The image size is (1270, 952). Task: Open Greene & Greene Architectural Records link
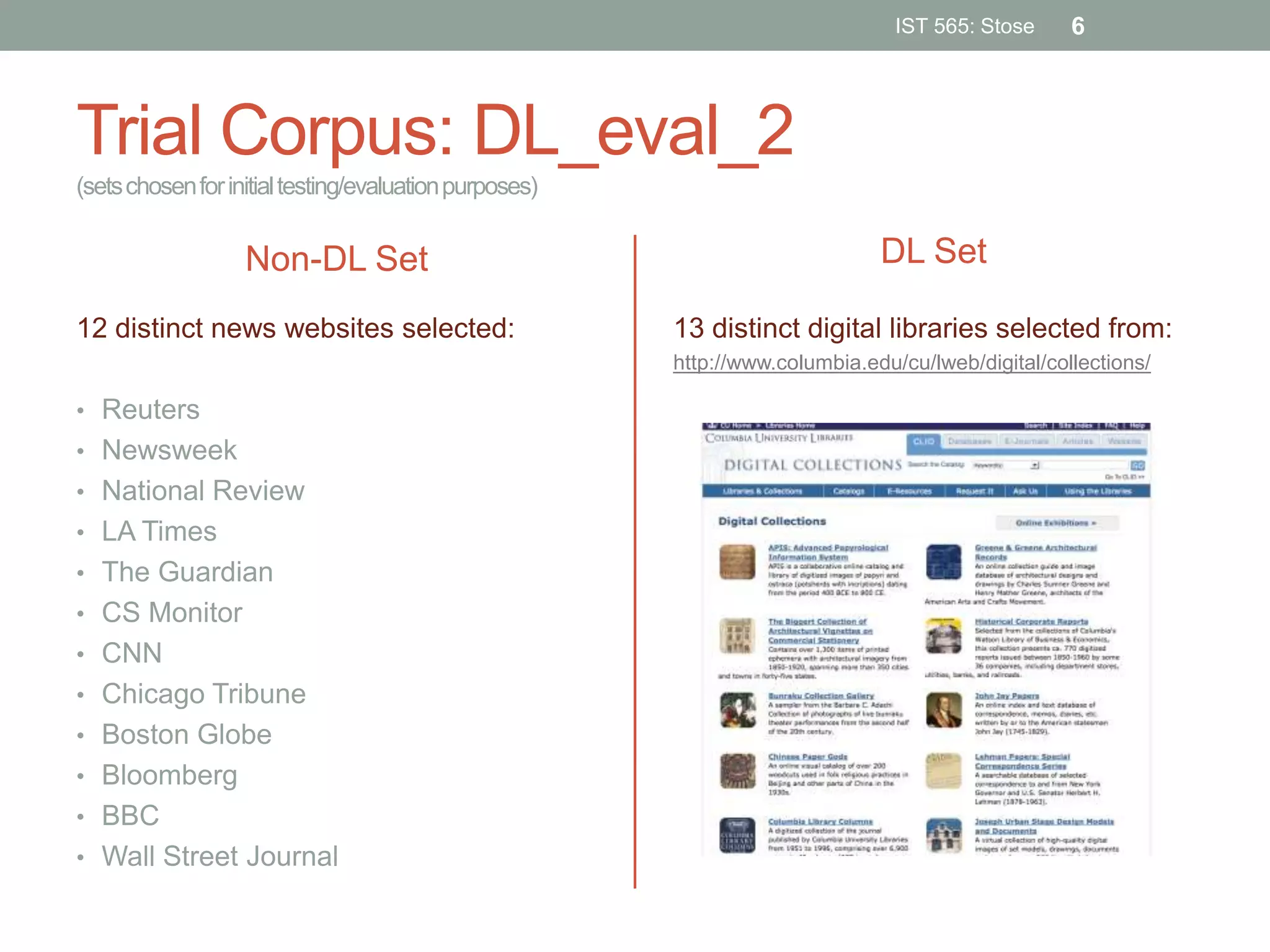click(x=1036, y=552)
